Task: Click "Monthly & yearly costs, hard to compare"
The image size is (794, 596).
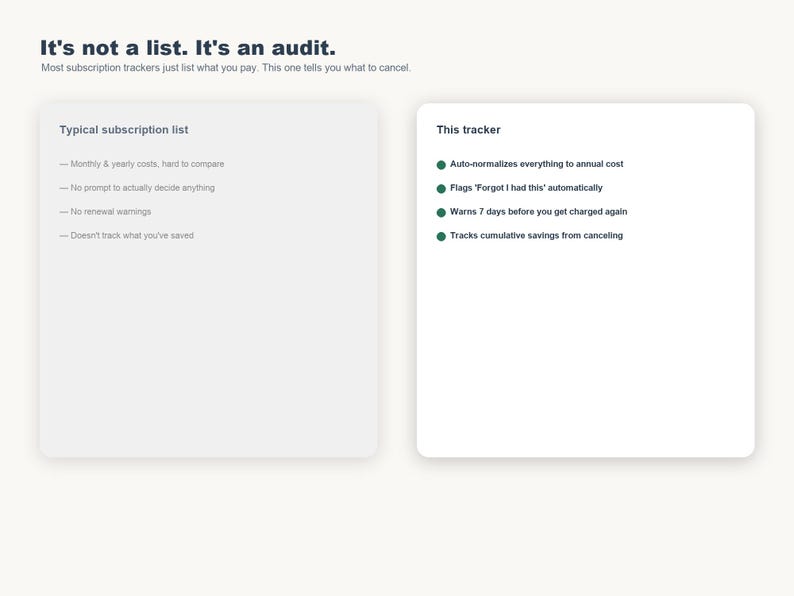Action: [x=147, y=164]
